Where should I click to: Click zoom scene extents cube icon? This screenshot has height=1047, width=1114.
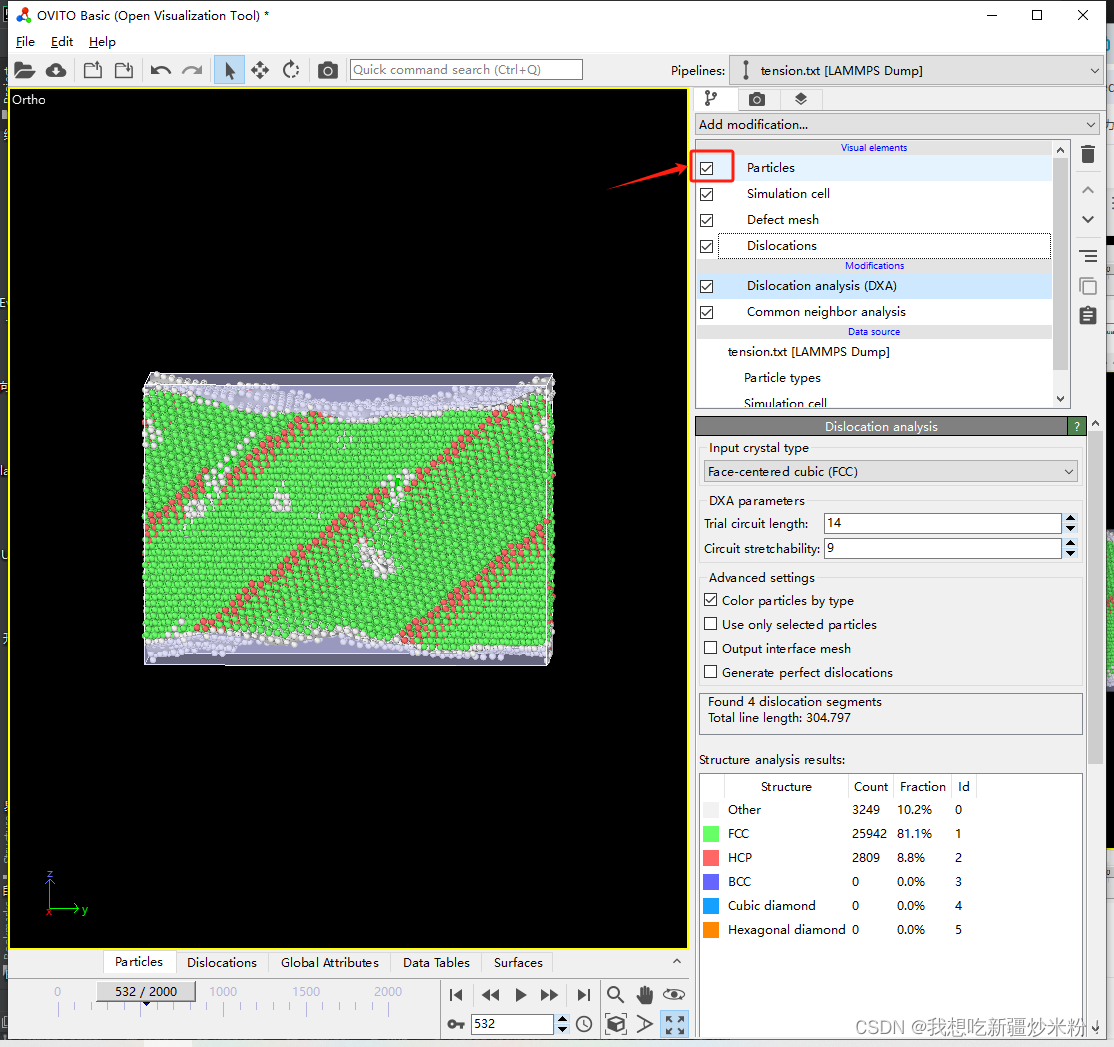tap(616, 1024)
